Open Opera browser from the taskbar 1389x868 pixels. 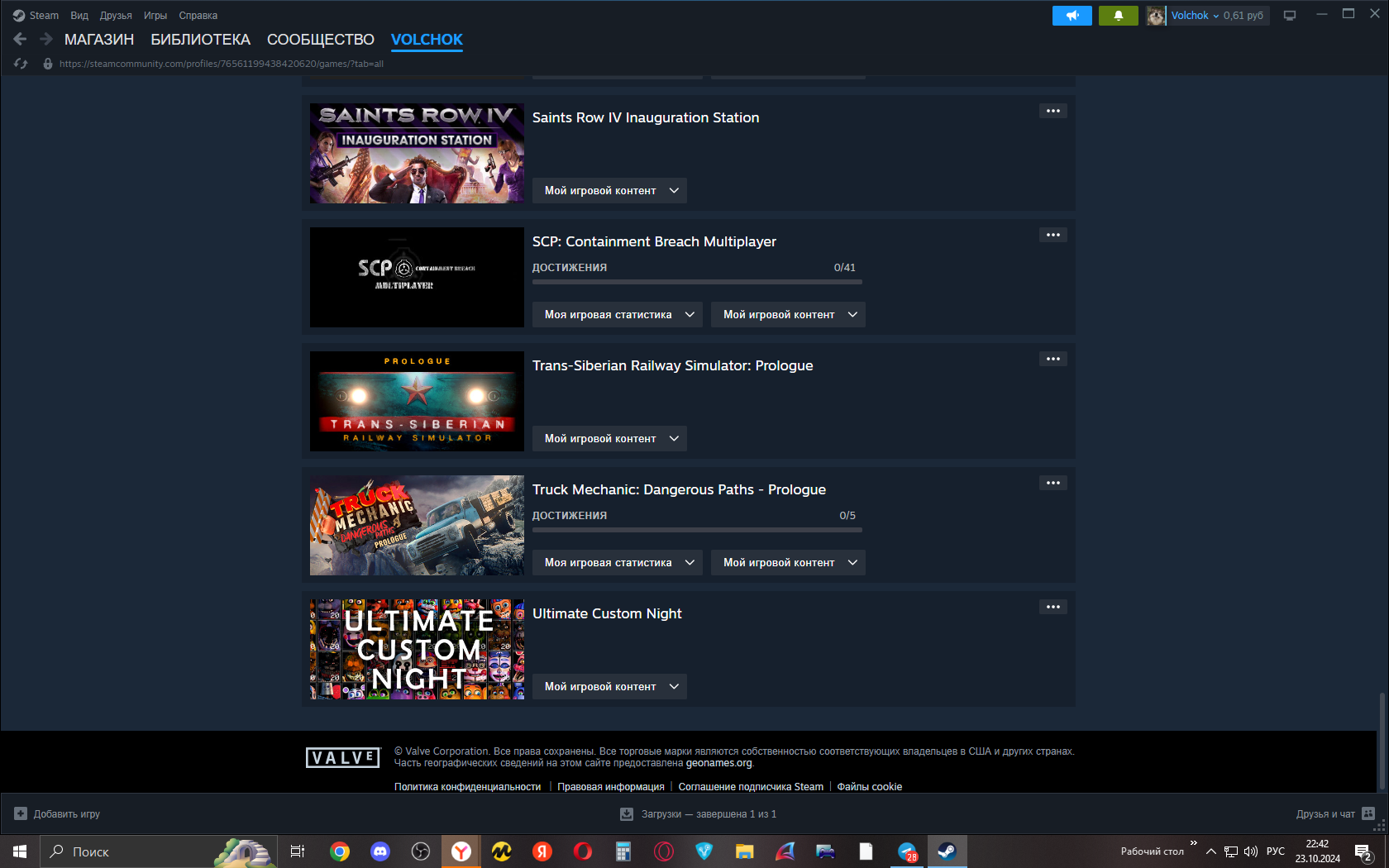(x=583, y=851)
